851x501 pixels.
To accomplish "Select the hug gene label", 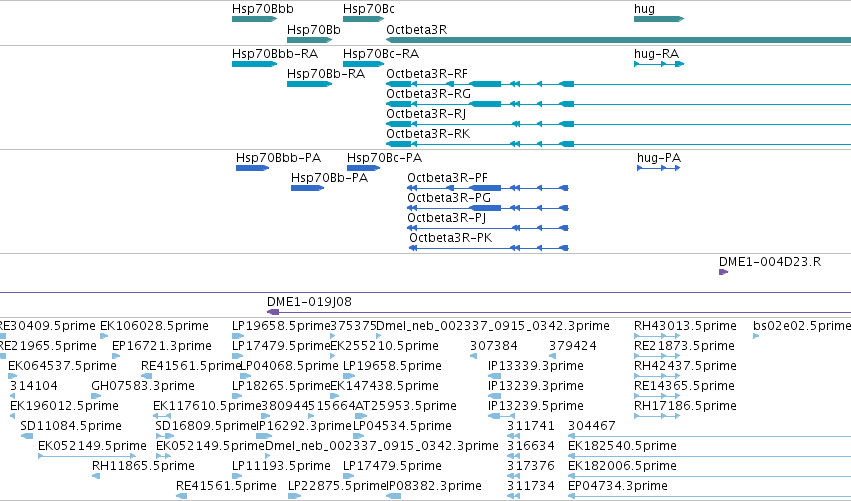I will coord(644,9).
